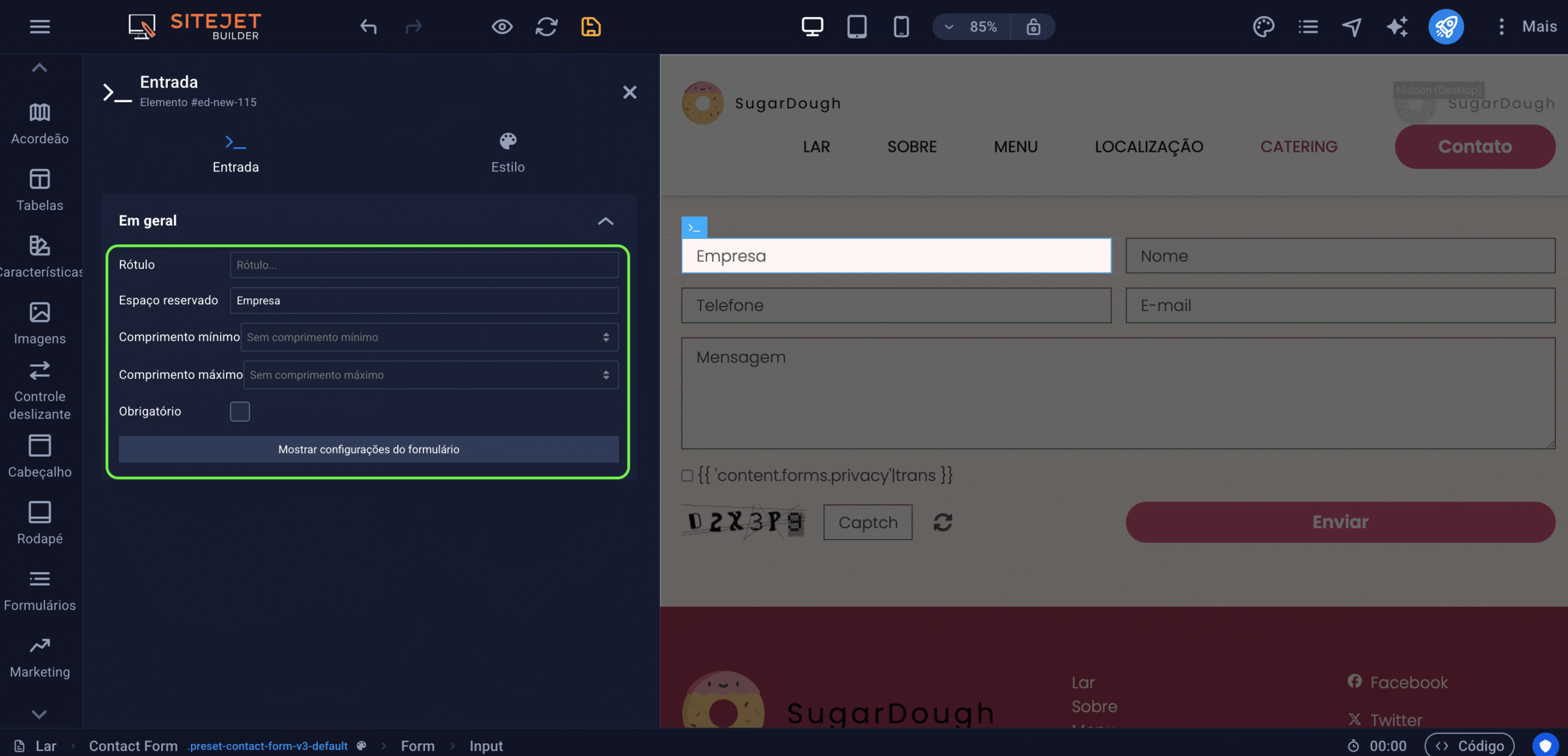The height and width of the screenshot is (756, 1568).
Task: Open the Código editor button
Action: (1469, 746)
